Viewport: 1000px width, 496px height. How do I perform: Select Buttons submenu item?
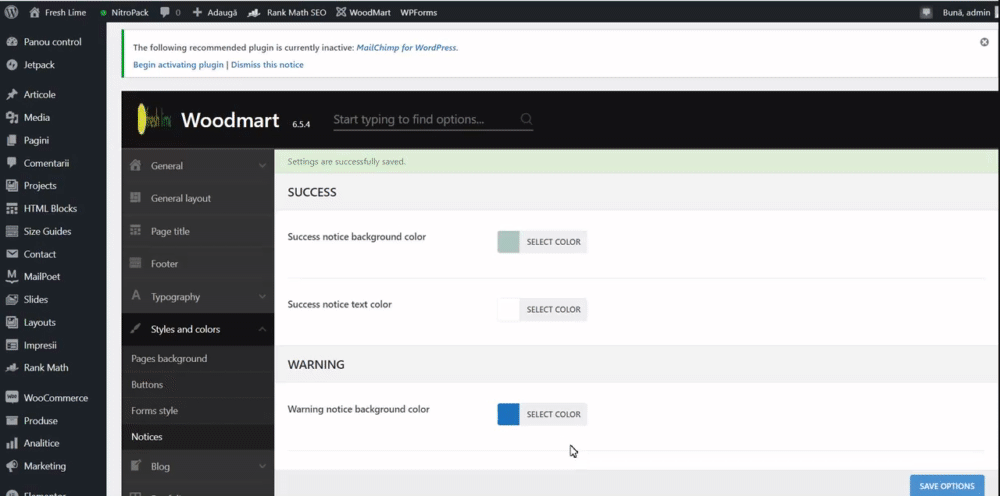(x=198, y=385)
